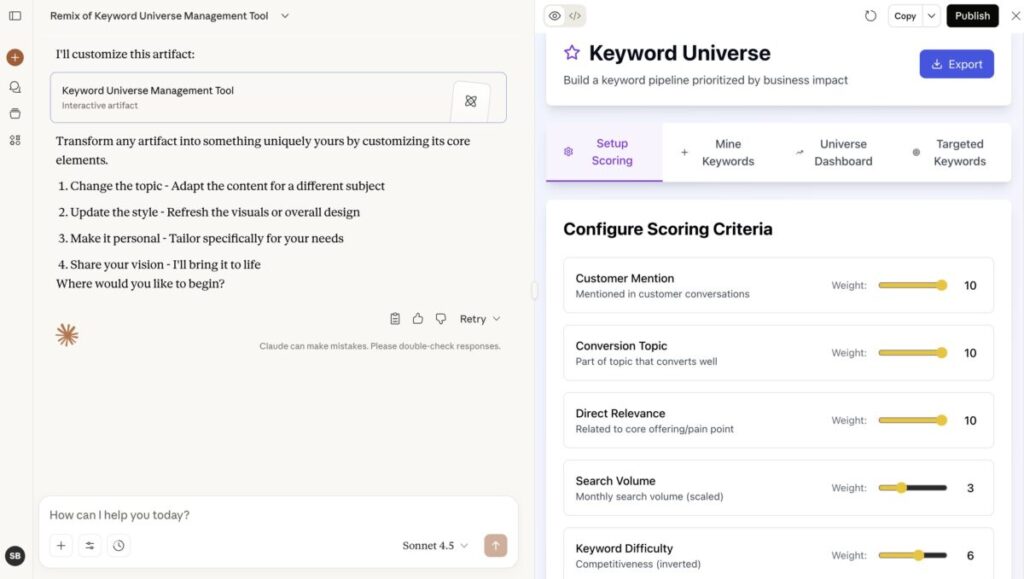Send the message with arrow button
Screen dimensions: 1024x579
pos(496,545)
